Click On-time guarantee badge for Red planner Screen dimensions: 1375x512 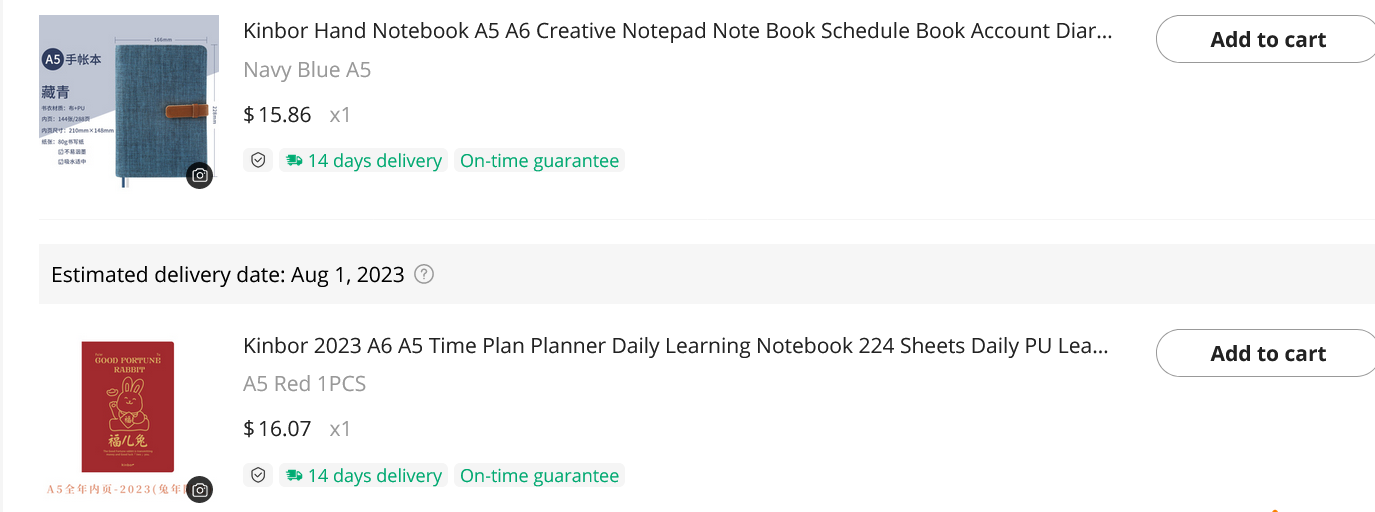(539, 475)
